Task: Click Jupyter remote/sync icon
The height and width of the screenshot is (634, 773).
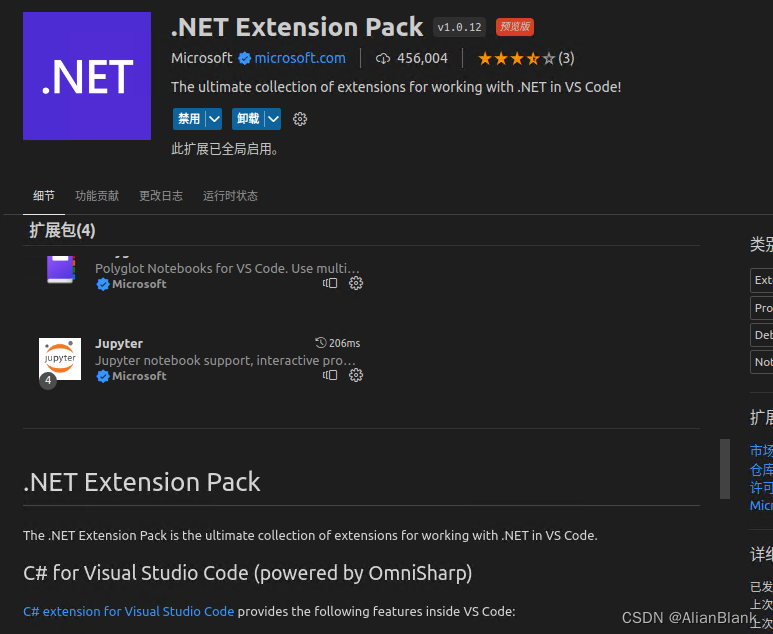Action: click(x=330, y=375)
